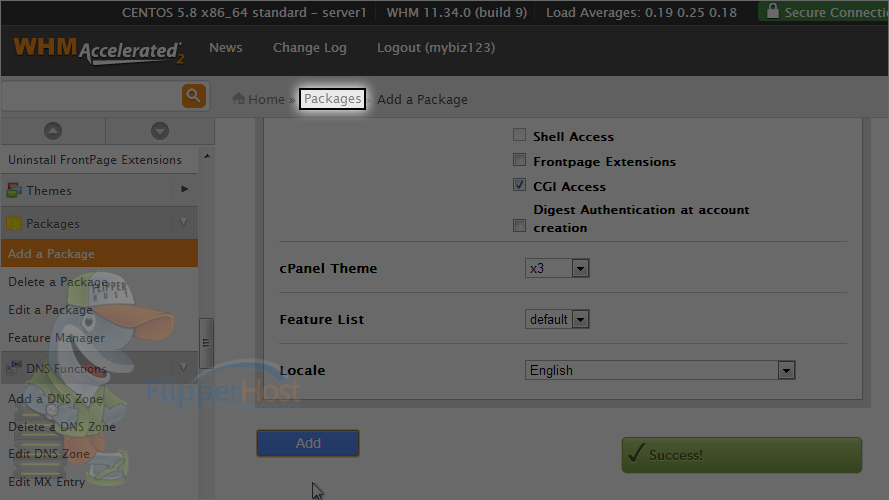Click the sidebar collapse up-arrow button
The image size is (889, 500).
pyautogui.click(x=53, y=131)
